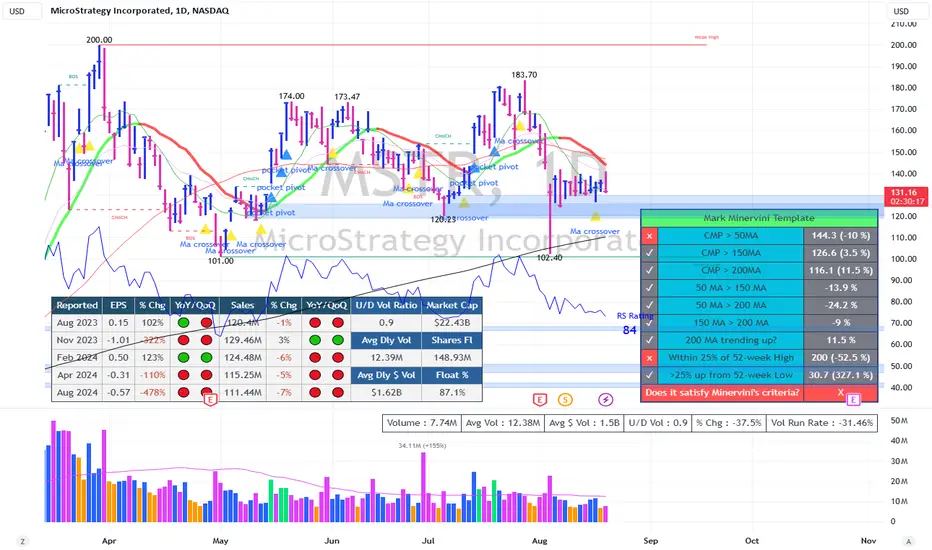
Task: Click the 144.3 (-10 %) value cell
Action: (840, 235)
